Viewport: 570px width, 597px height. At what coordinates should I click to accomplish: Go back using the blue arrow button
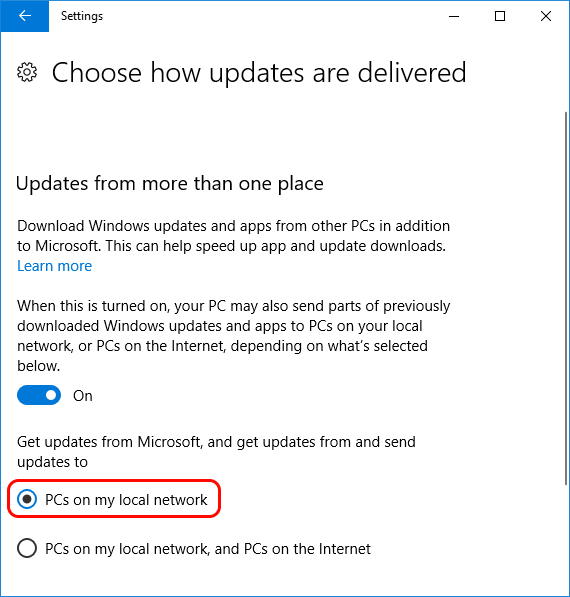24,16
